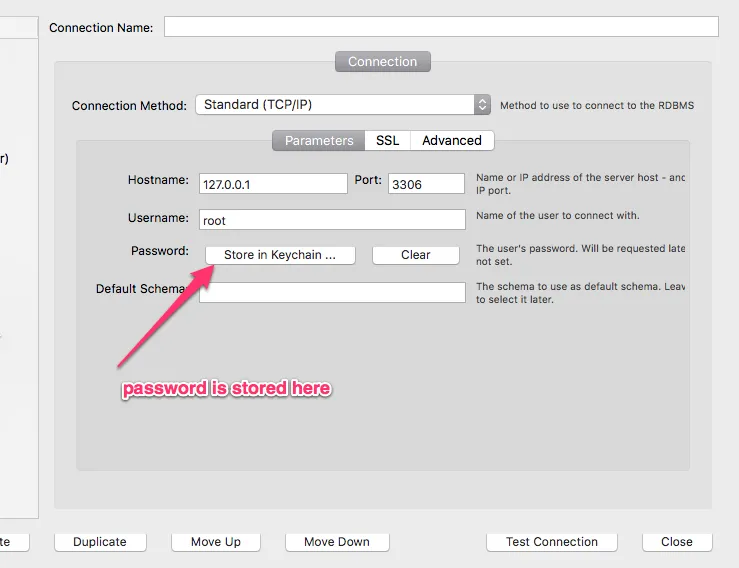This screenshot has height=568, width=739.
Task: Switch to the SSL tab
Action: 387,140
